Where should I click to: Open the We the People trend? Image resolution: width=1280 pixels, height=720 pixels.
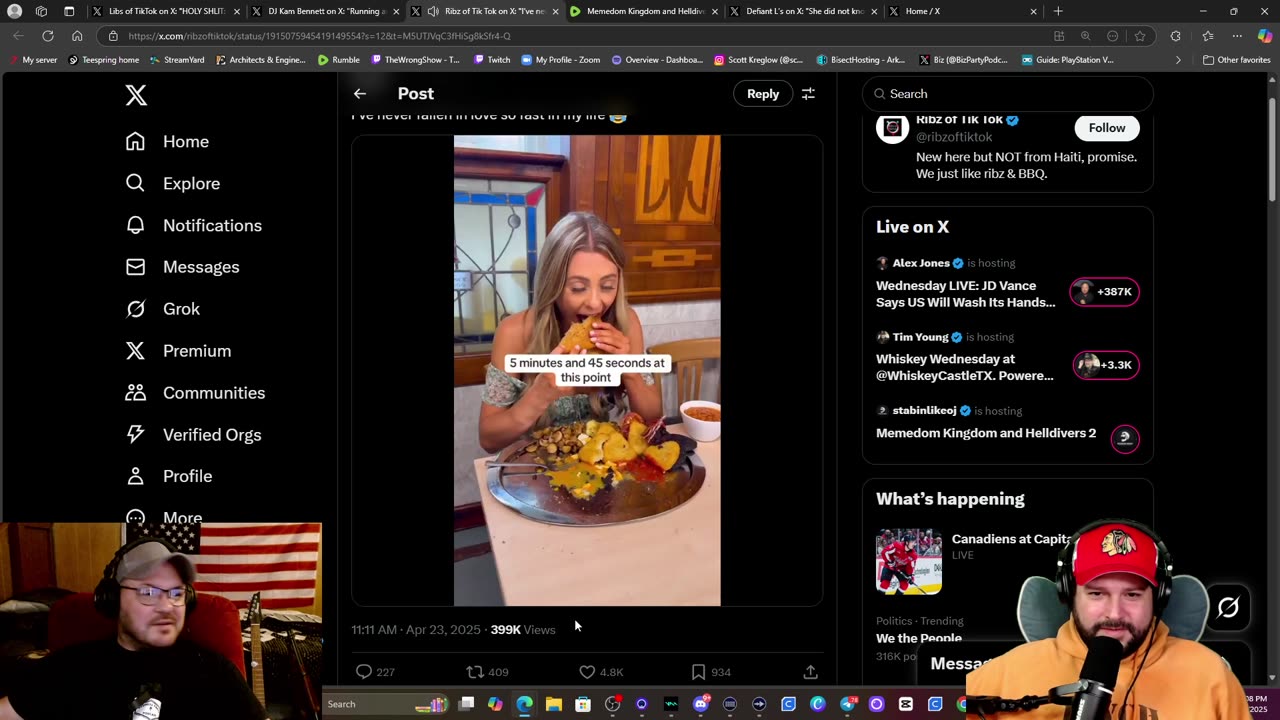tap(919, 638)
